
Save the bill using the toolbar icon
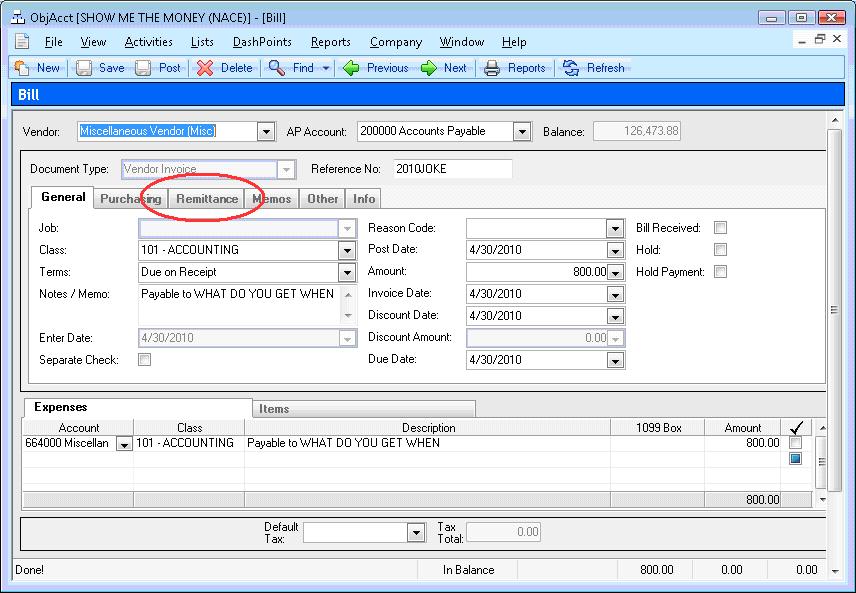click(84, 68)
